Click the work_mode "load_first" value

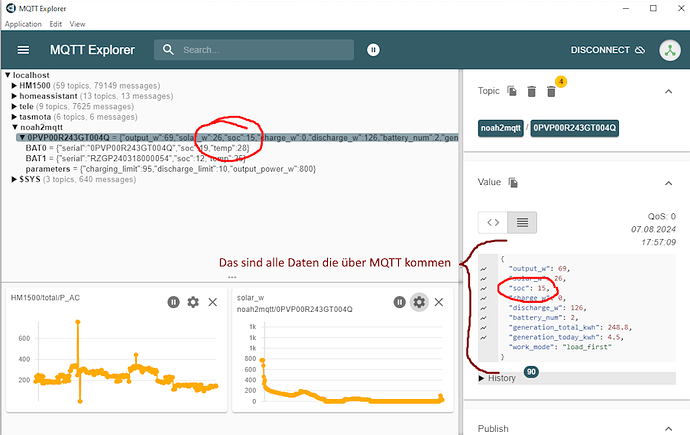click(587, 347)
